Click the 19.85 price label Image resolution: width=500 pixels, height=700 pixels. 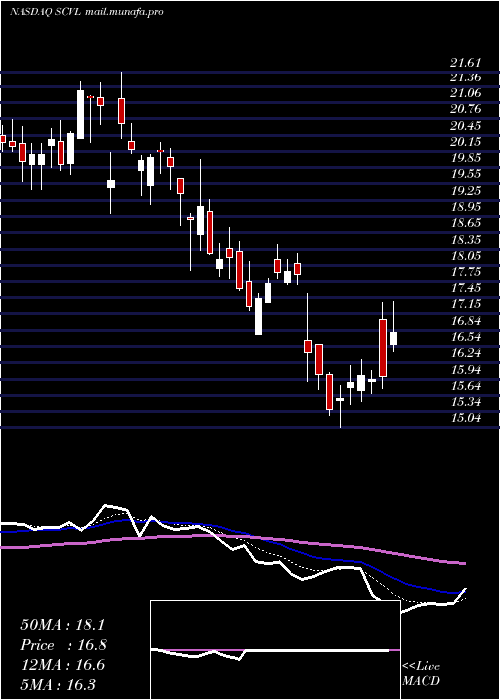pyautogui.click(x=465, y=158)
